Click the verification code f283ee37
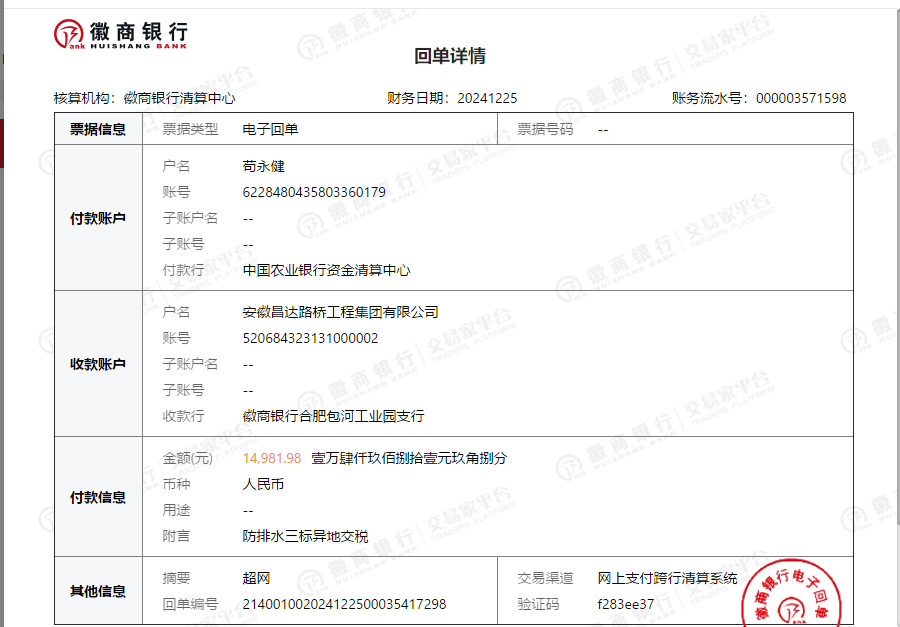Image resolution: width=900 pixels, height=627 pixels. tap(625, 604)
